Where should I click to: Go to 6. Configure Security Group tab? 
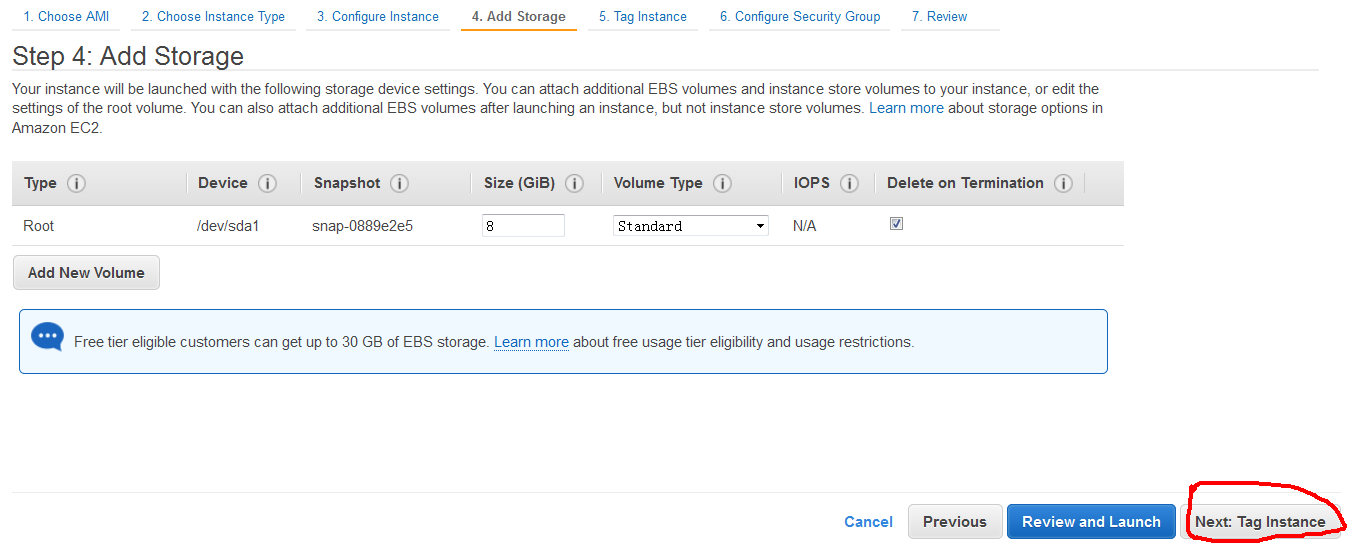coord(800,17)
